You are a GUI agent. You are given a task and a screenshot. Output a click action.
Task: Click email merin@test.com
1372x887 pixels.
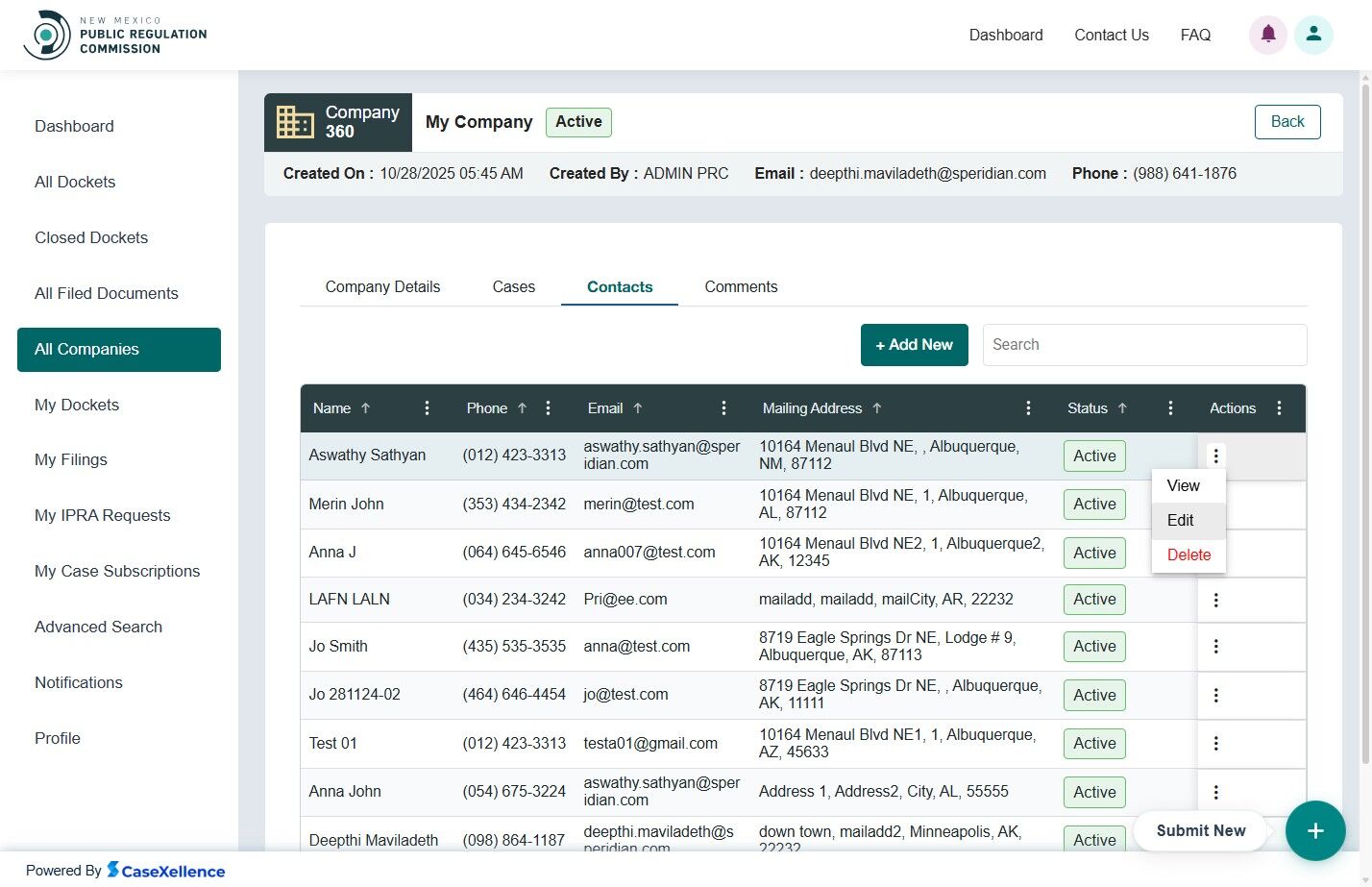(x=639, y=505)
